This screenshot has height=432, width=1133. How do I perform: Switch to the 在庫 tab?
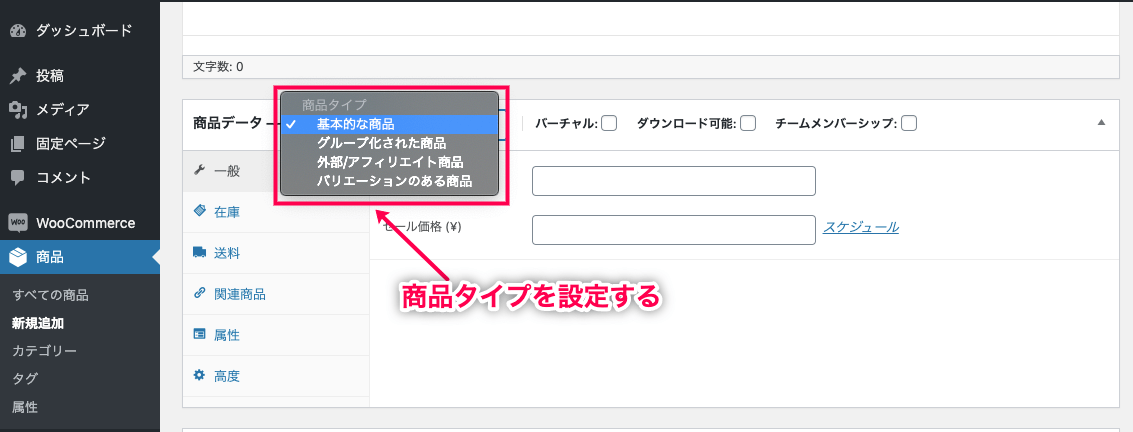(x=276, y=212)
